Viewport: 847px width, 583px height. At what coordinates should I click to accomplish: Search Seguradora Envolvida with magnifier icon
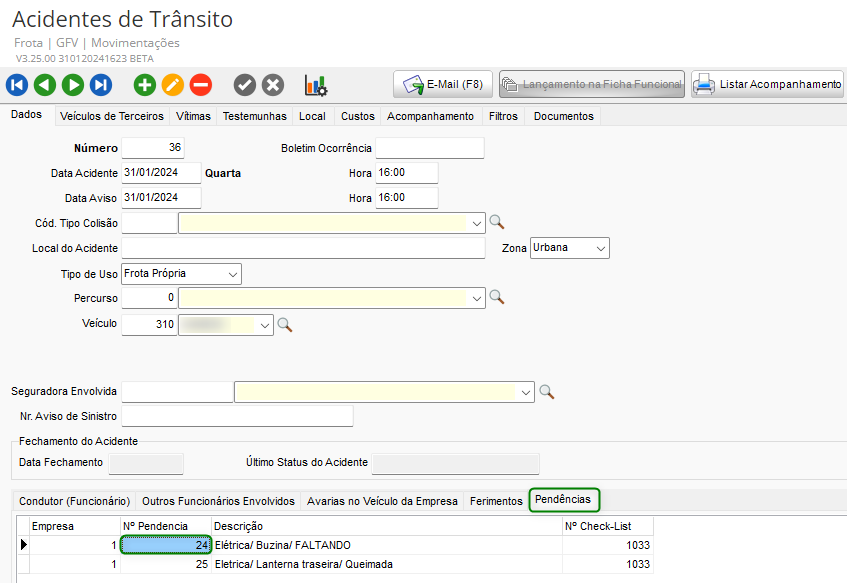546,392
